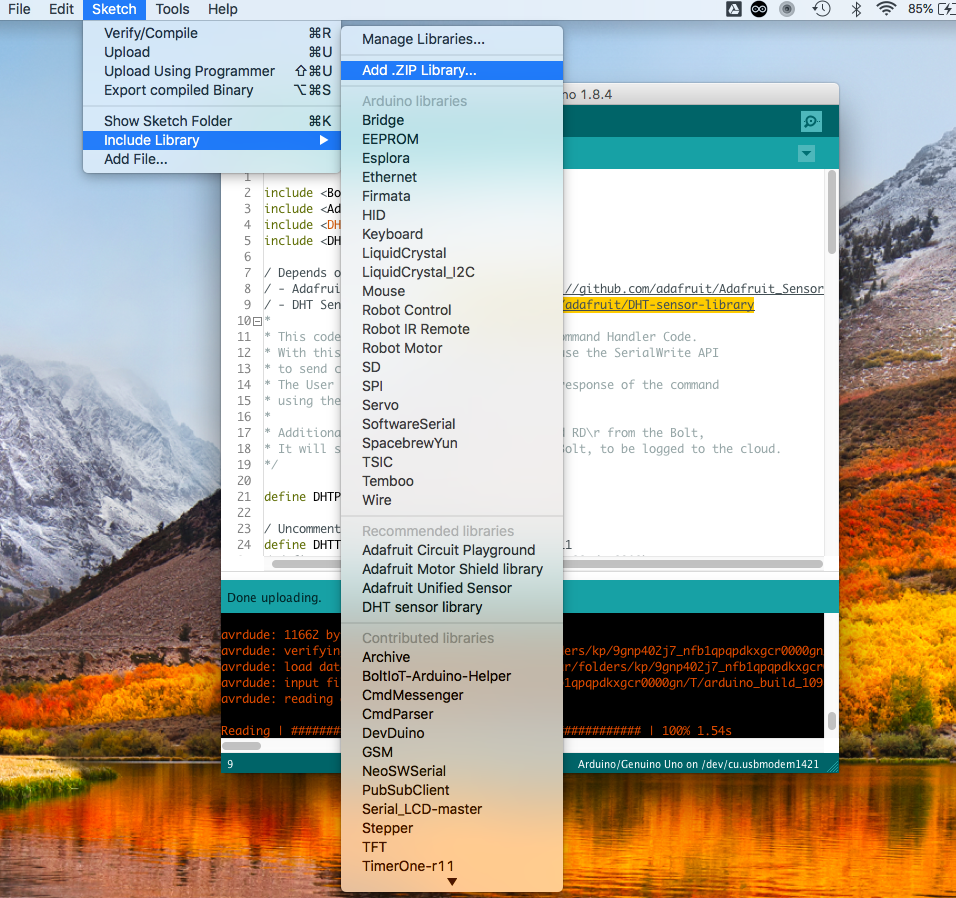Click the gray circular menu bar icon
The width and height of the screenshot is (956, 898).
click(x=788, y=9)
